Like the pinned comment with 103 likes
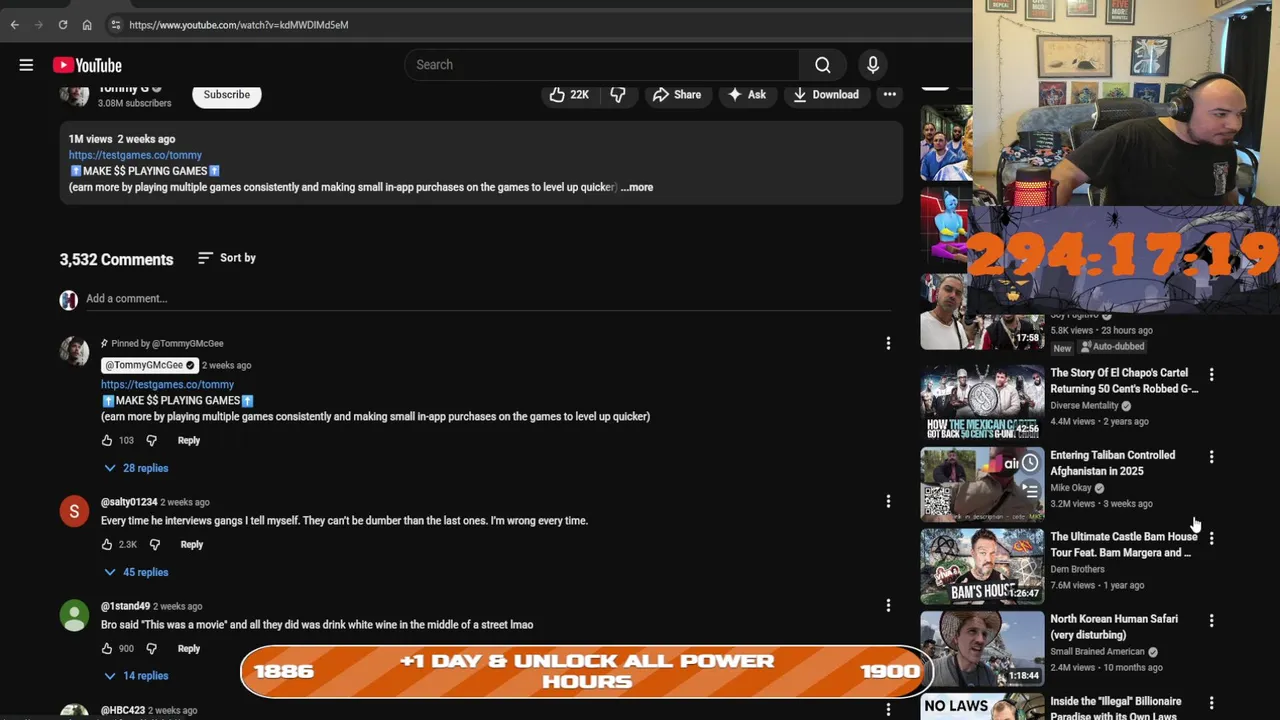The image size is (1280, 720). click(107, 440)
